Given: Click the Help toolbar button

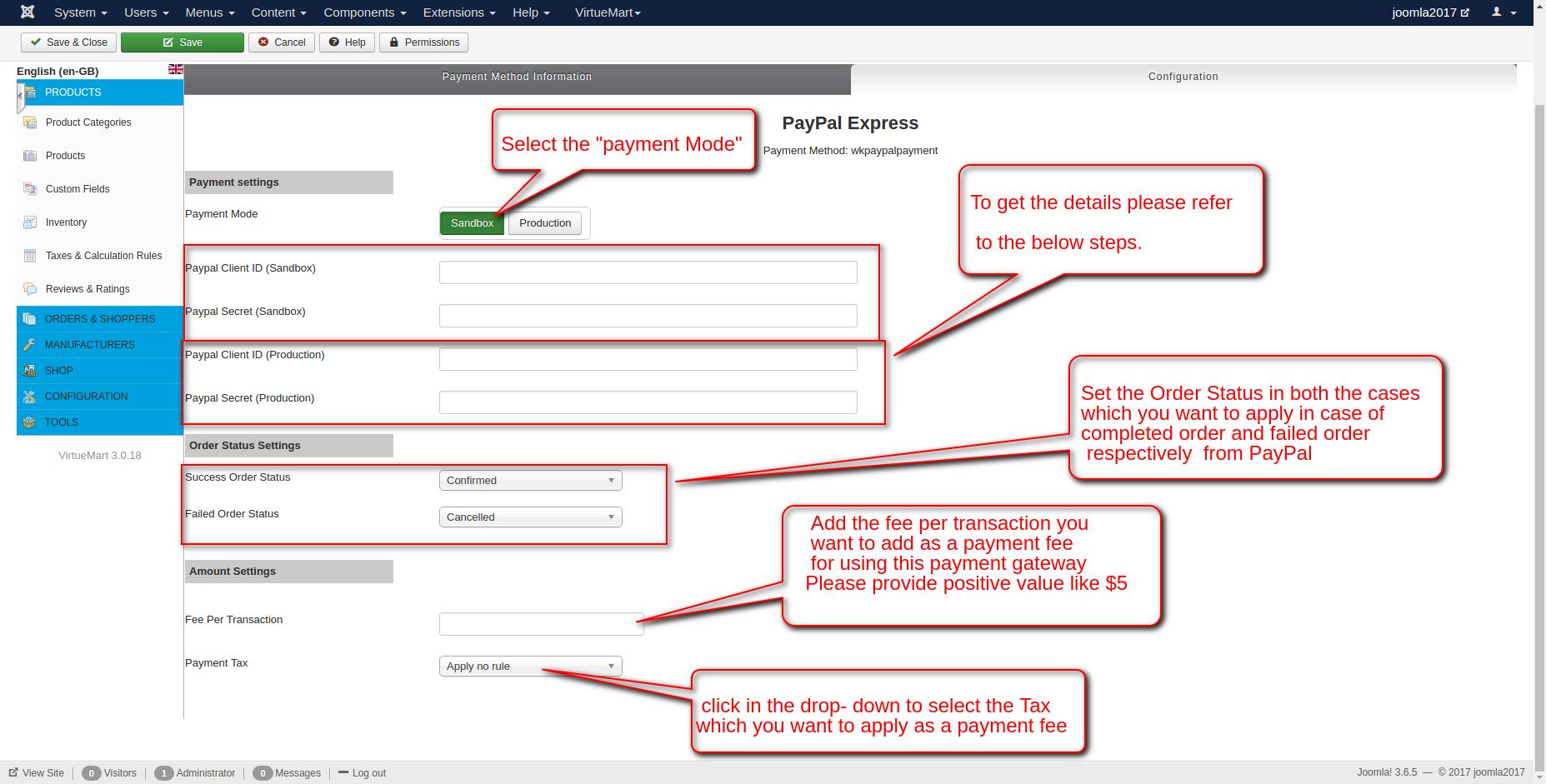Looking at the screenshot, I should click(x=347, y=42).
